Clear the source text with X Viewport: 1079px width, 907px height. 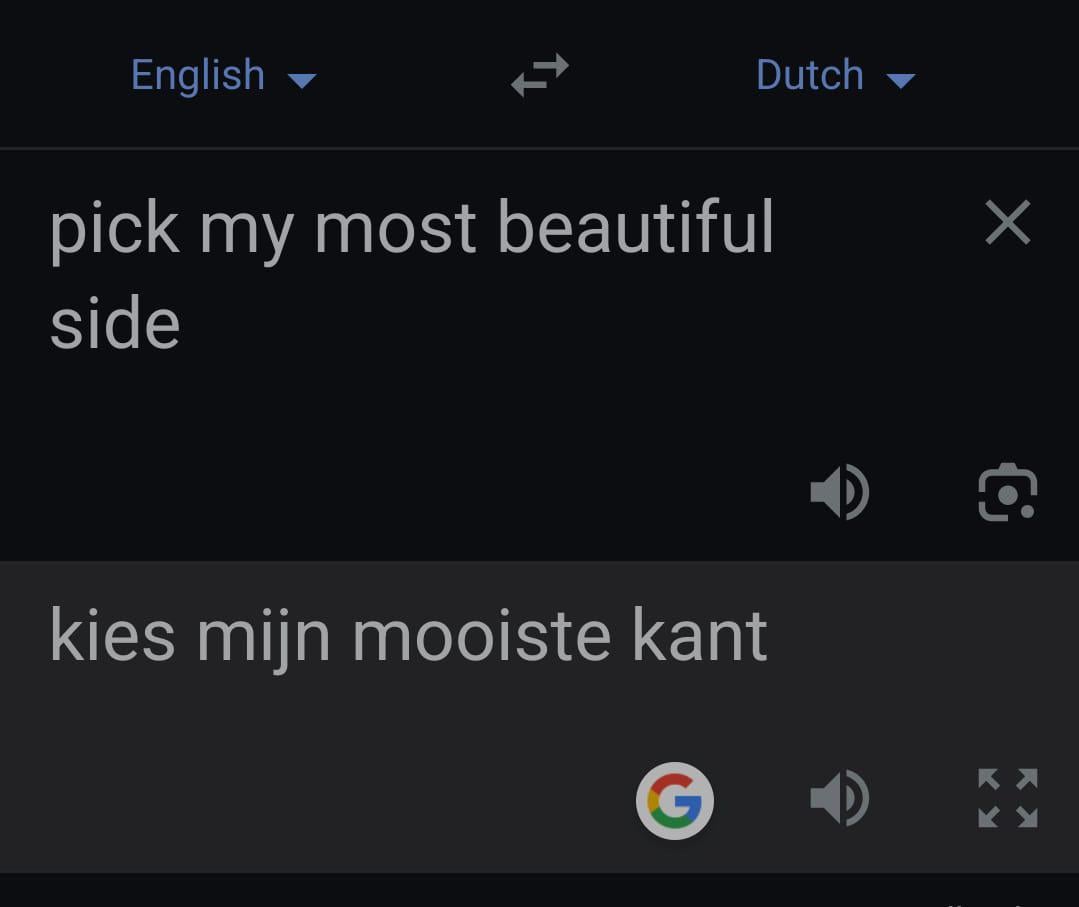1007,222
